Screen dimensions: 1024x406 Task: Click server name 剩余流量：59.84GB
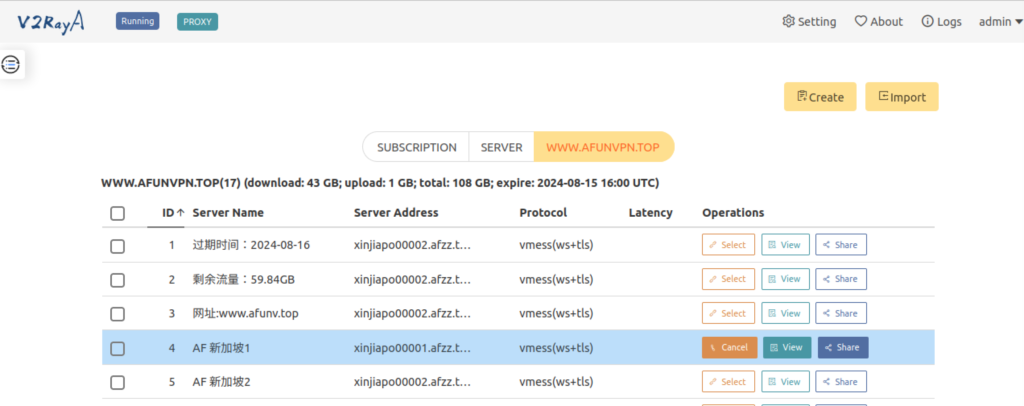[244, 279]
